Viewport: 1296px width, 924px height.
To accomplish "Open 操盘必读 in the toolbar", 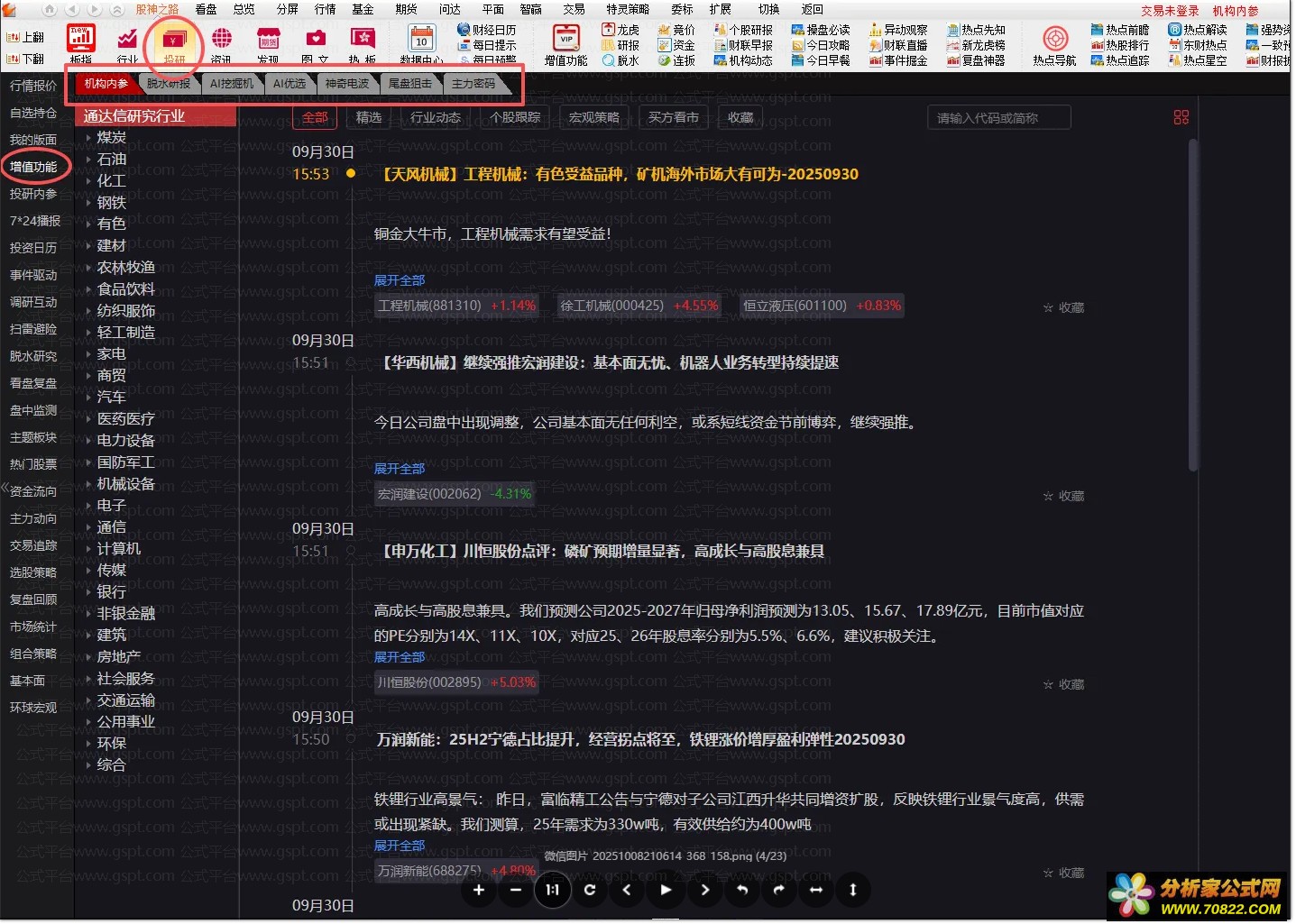I will [x=821, y=30].
